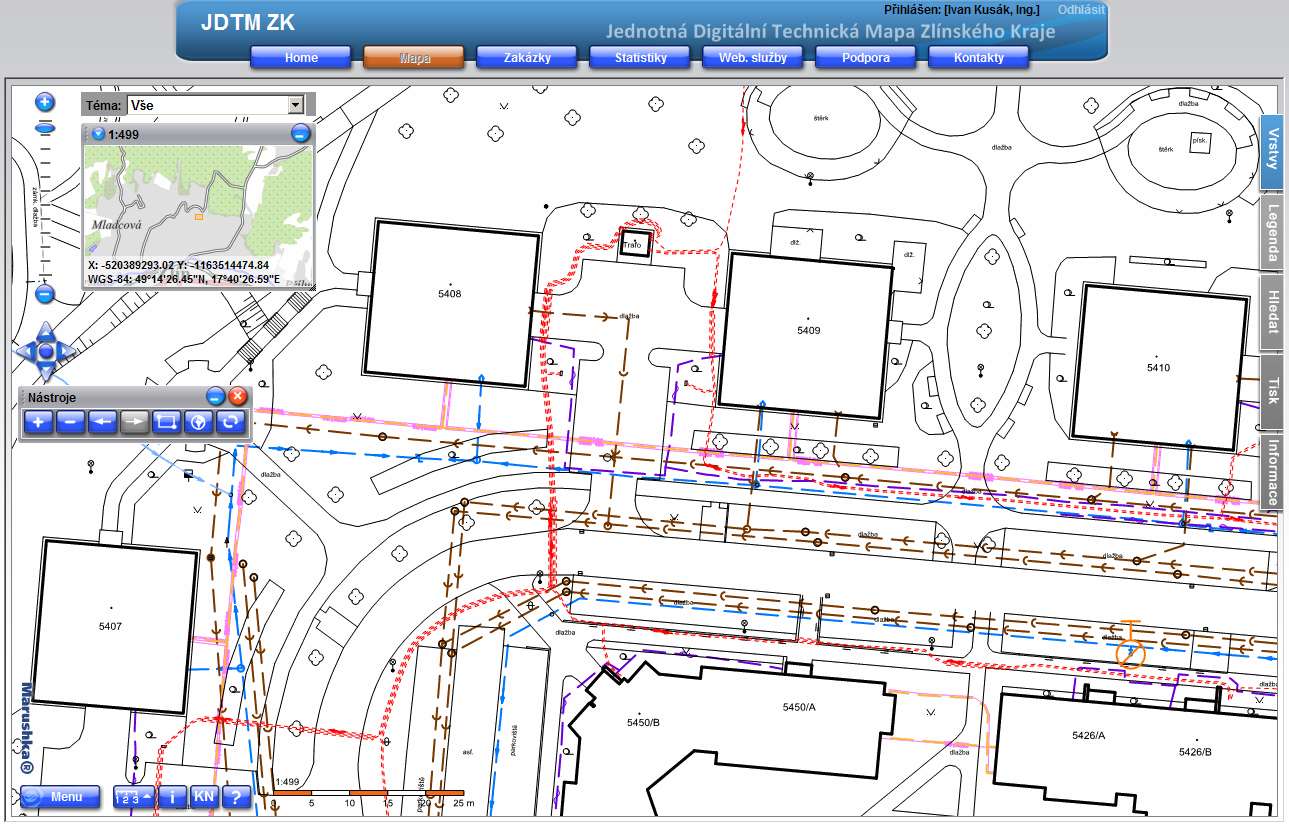The image size is (1289, 830).
Task: Collapse the overview map panel
Action: [x=301, y=133]
